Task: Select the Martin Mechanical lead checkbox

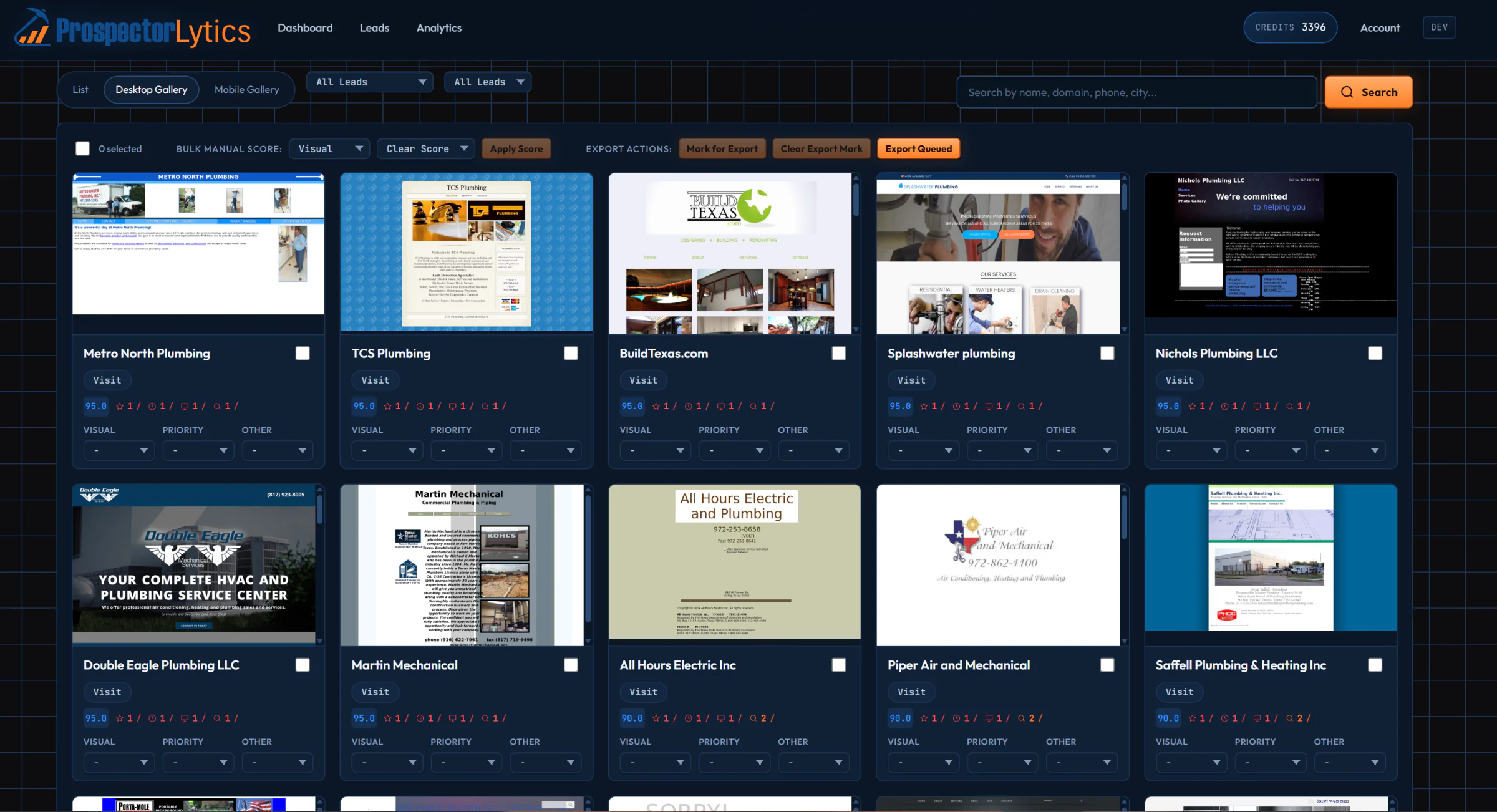Action: pyautogui.click(x=571, y=665)
